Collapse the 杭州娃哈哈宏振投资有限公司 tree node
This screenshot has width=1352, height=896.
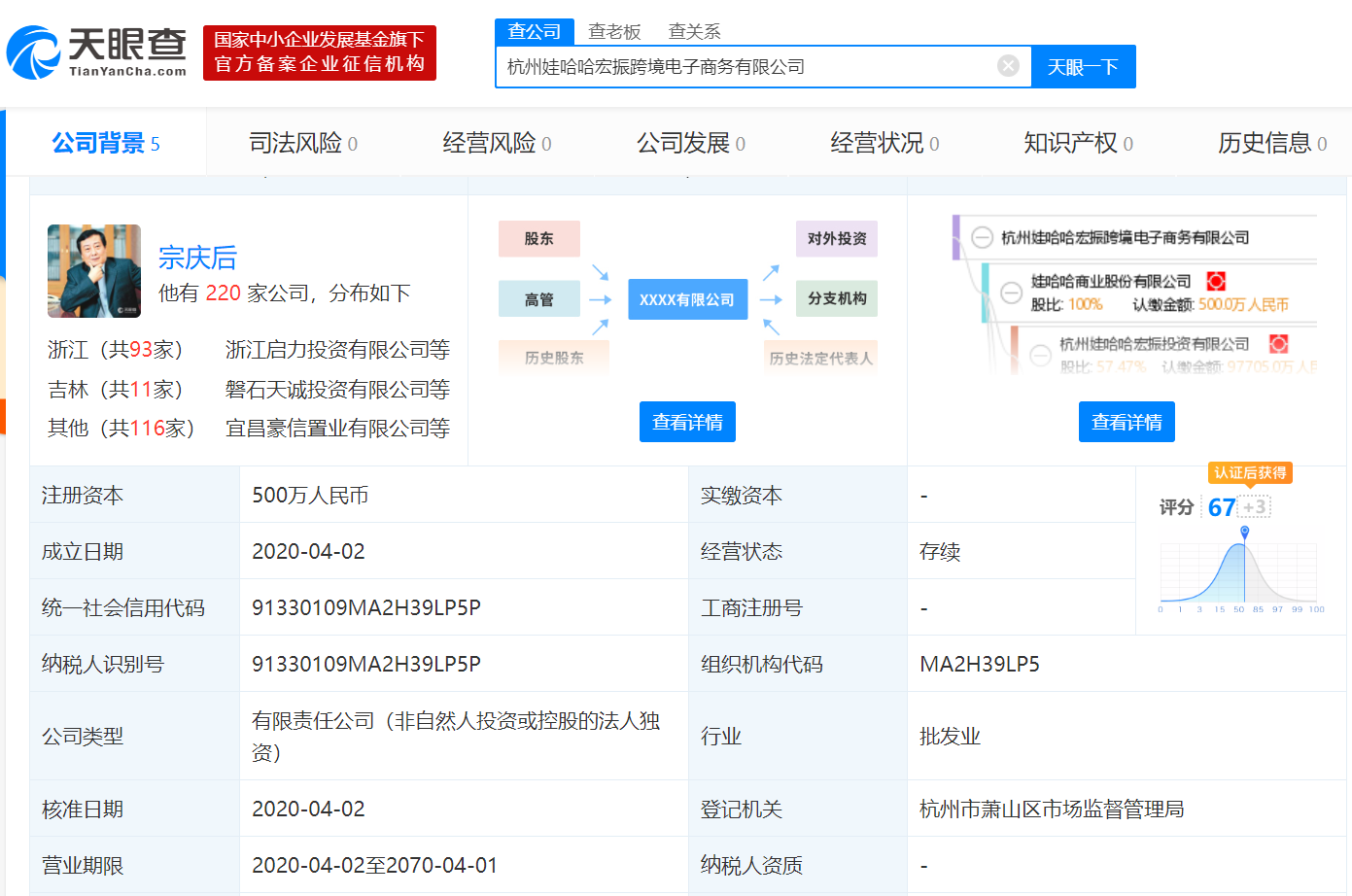point(1041,355)
